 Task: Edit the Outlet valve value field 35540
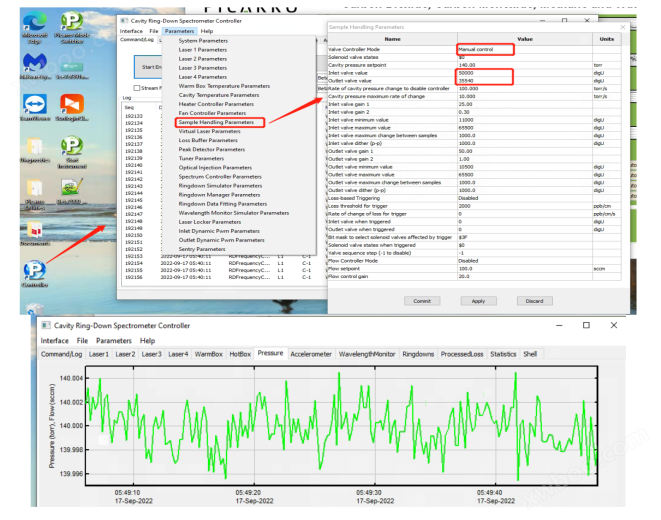(525, 81)
